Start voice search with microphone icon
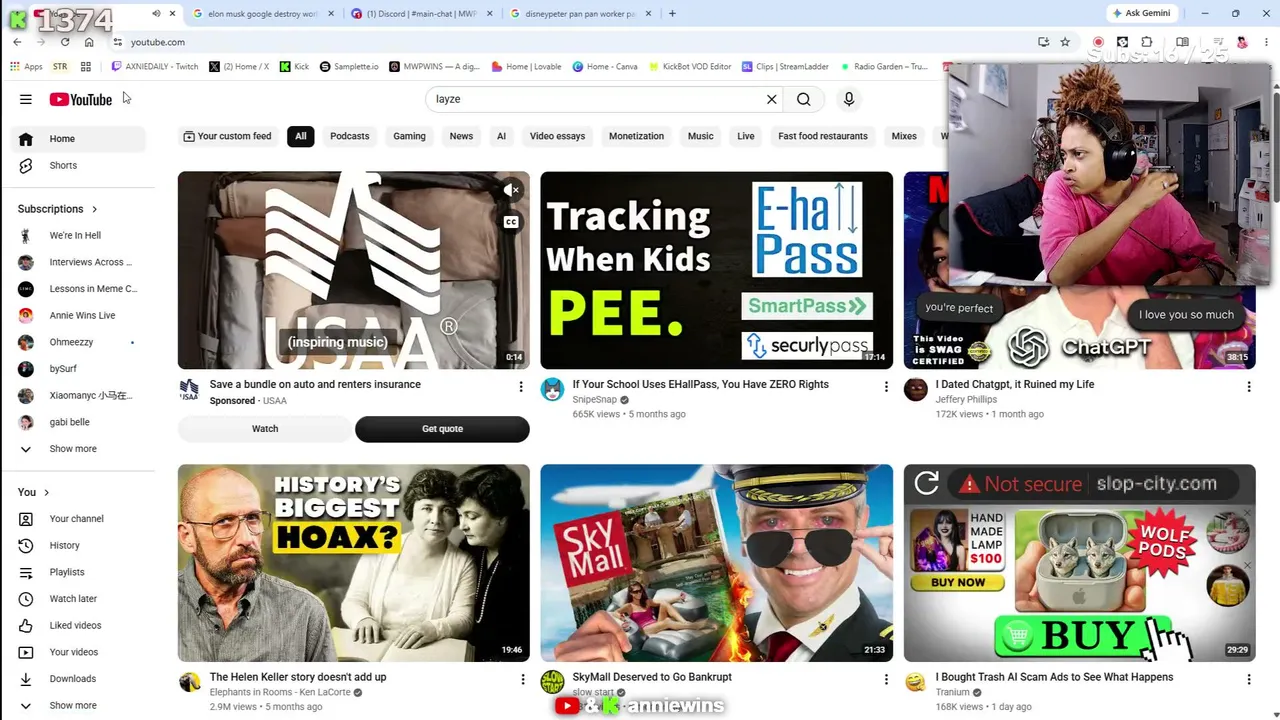Image resolution: width=1280 pixels, height=720 pixels. coord(849,99)
